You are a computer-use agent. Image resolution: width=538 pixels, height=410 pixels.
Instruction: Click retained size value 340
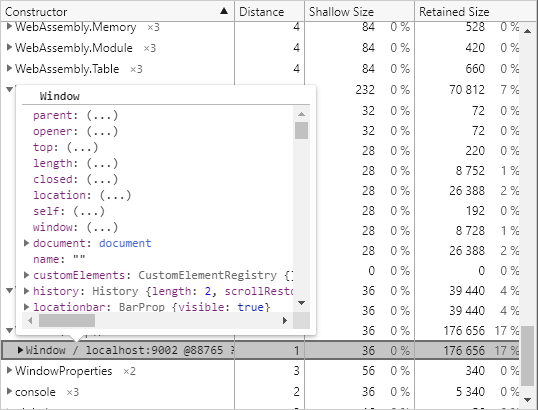coord(475,371)
